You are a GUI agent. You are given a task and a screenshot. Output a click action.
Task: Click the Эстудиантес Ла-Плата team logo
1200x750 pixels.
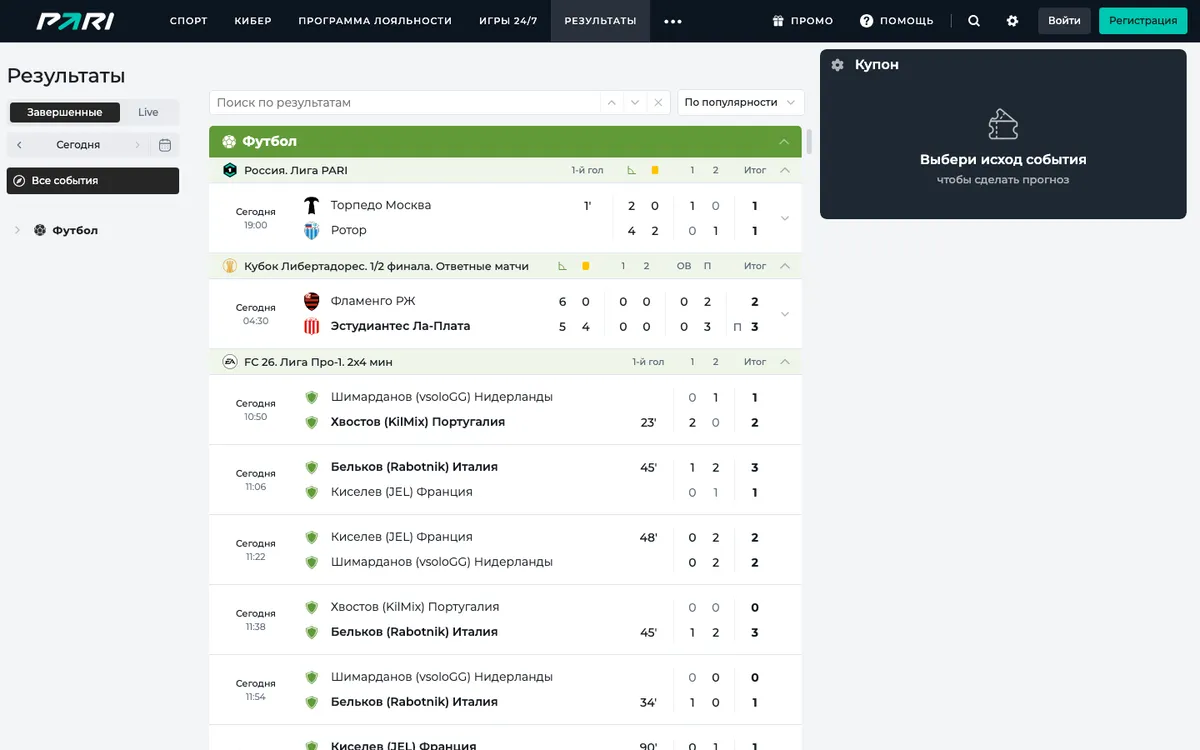tap(311, 326)
